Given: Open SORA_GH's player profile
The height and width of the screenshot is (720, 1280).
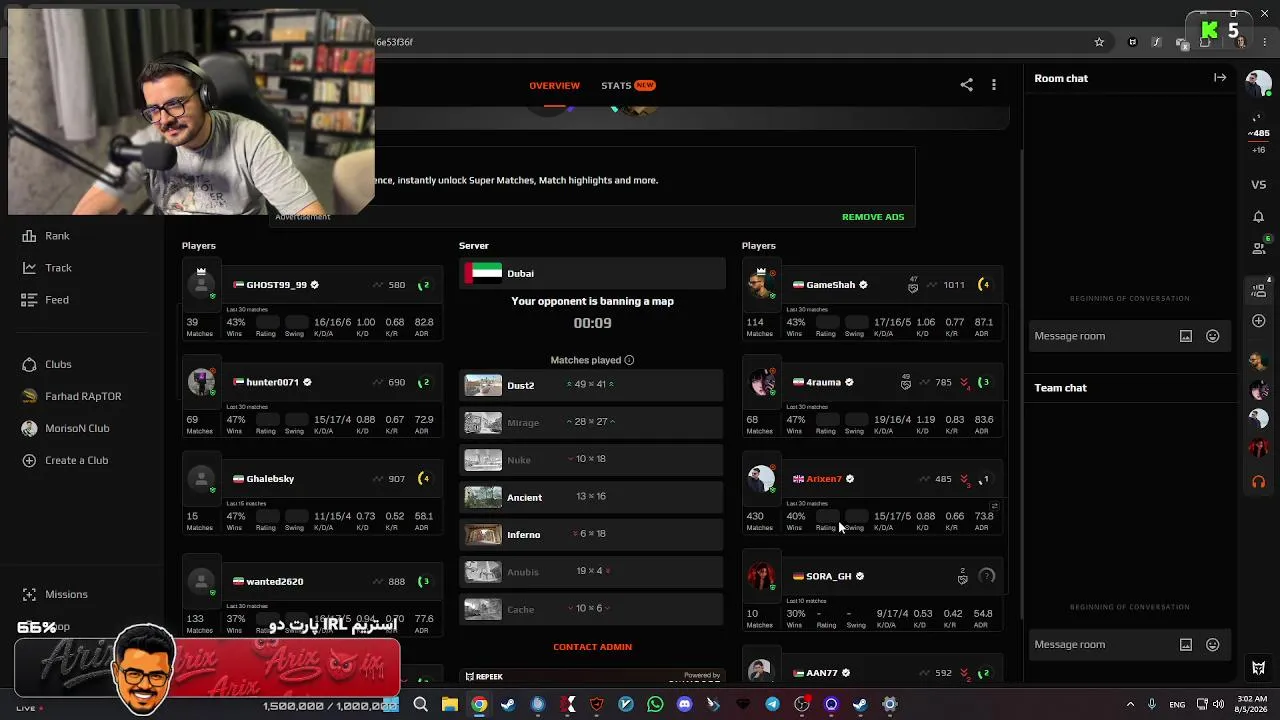Looking at the screenshot, I should pos(829,576).
